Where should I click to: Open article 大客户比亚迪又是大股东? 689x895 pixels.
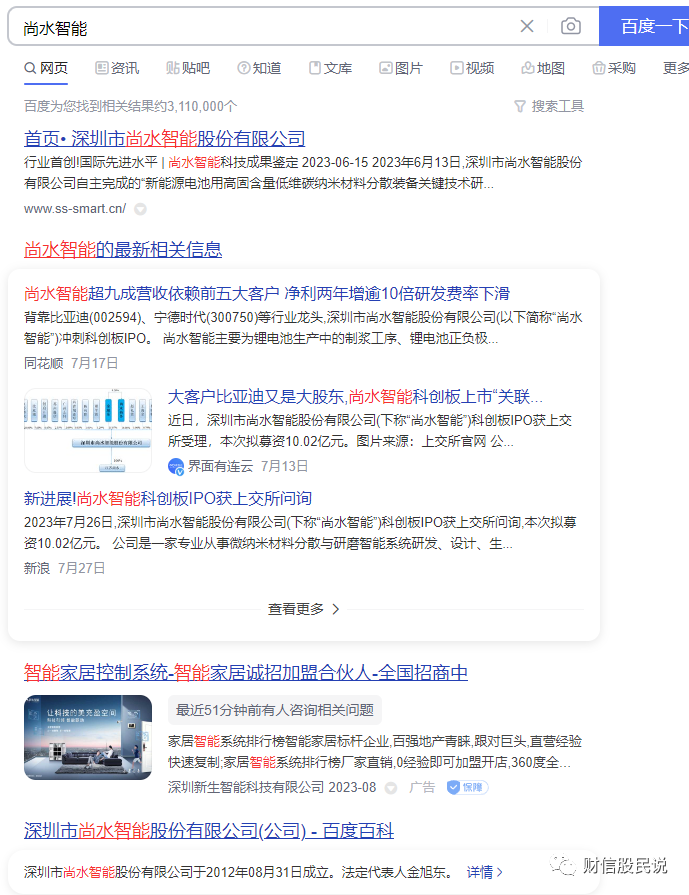click(x=355, y=397)
